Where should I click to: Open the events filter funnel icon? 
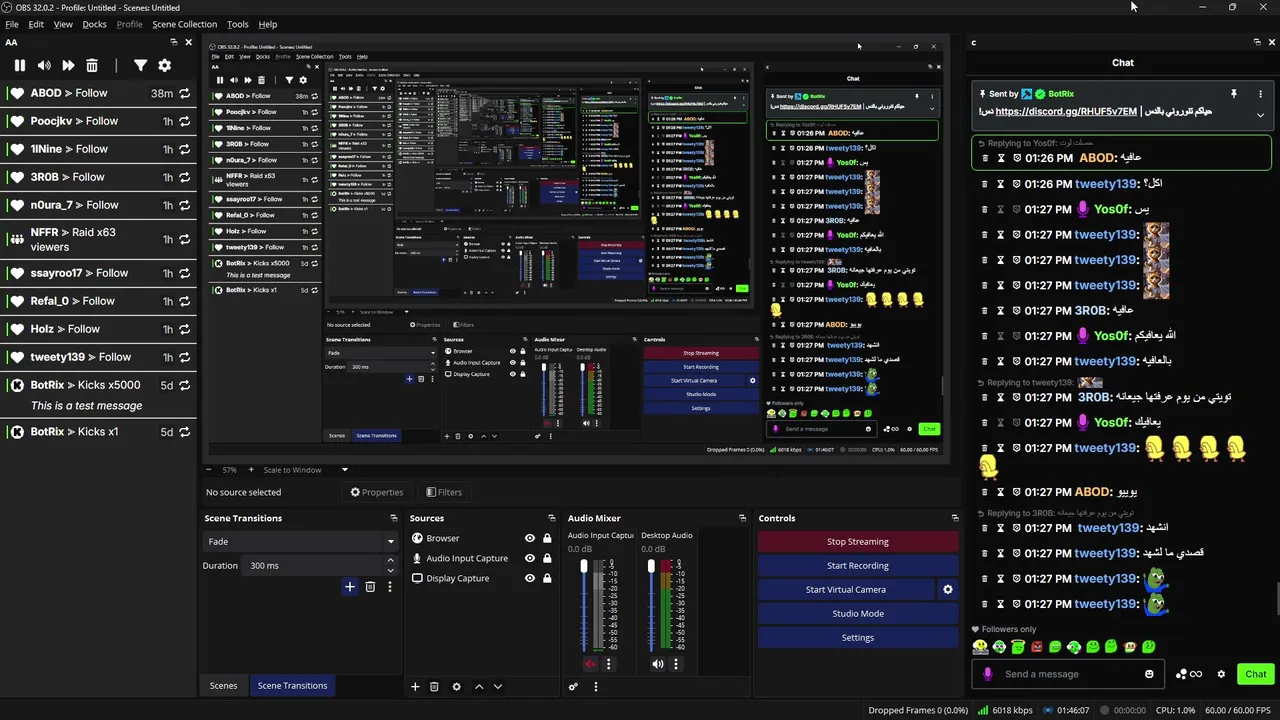141,65
